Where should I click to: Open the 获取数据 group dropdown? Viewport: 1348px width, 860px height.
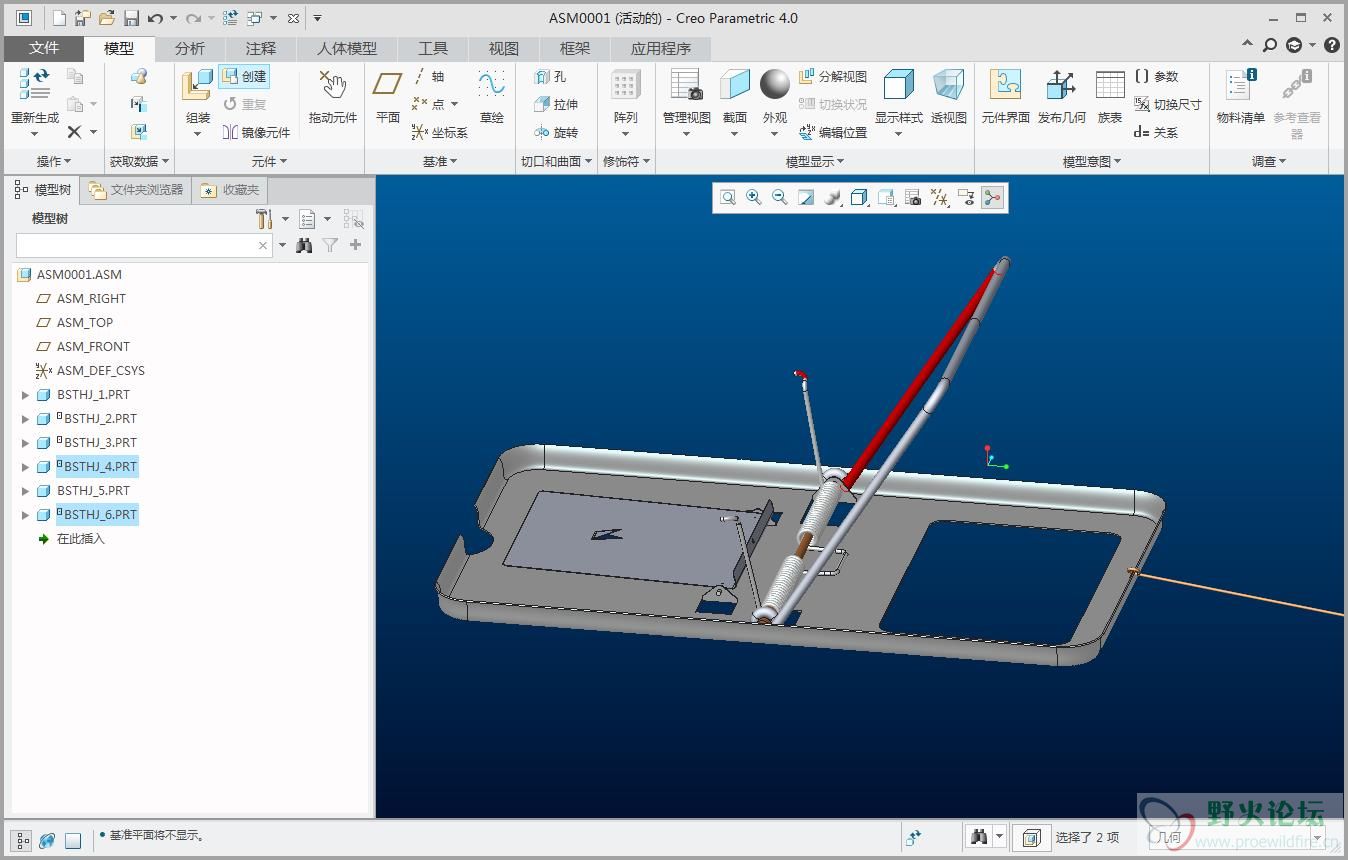coord(139,161)
